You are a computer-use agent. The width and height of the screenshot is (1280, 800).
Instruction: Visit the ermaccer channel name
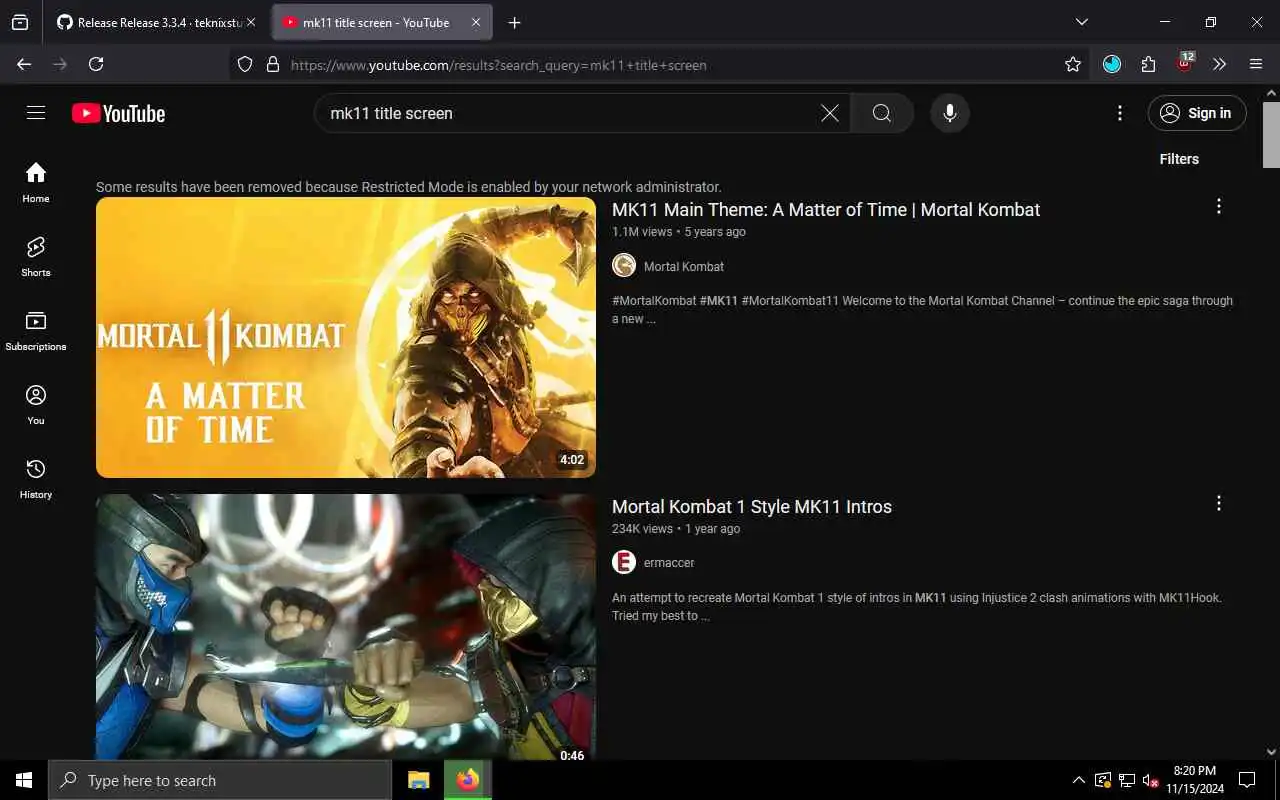click(669, 563)
